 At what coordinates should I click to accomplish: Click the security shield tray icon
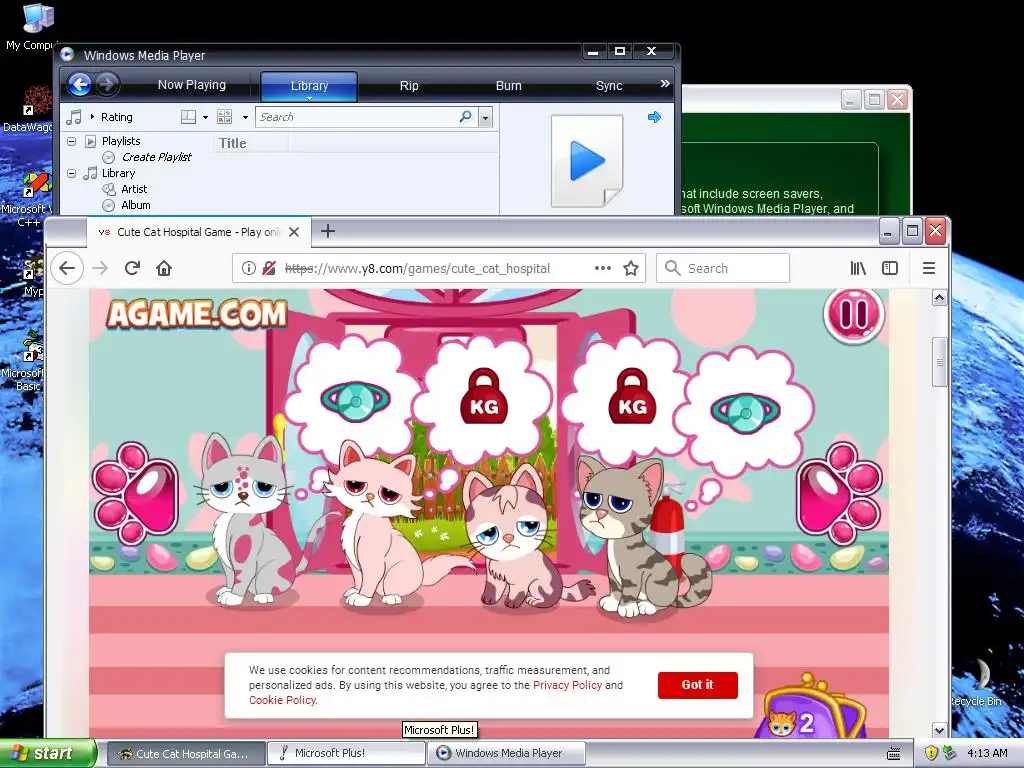(x=931, y=753)
